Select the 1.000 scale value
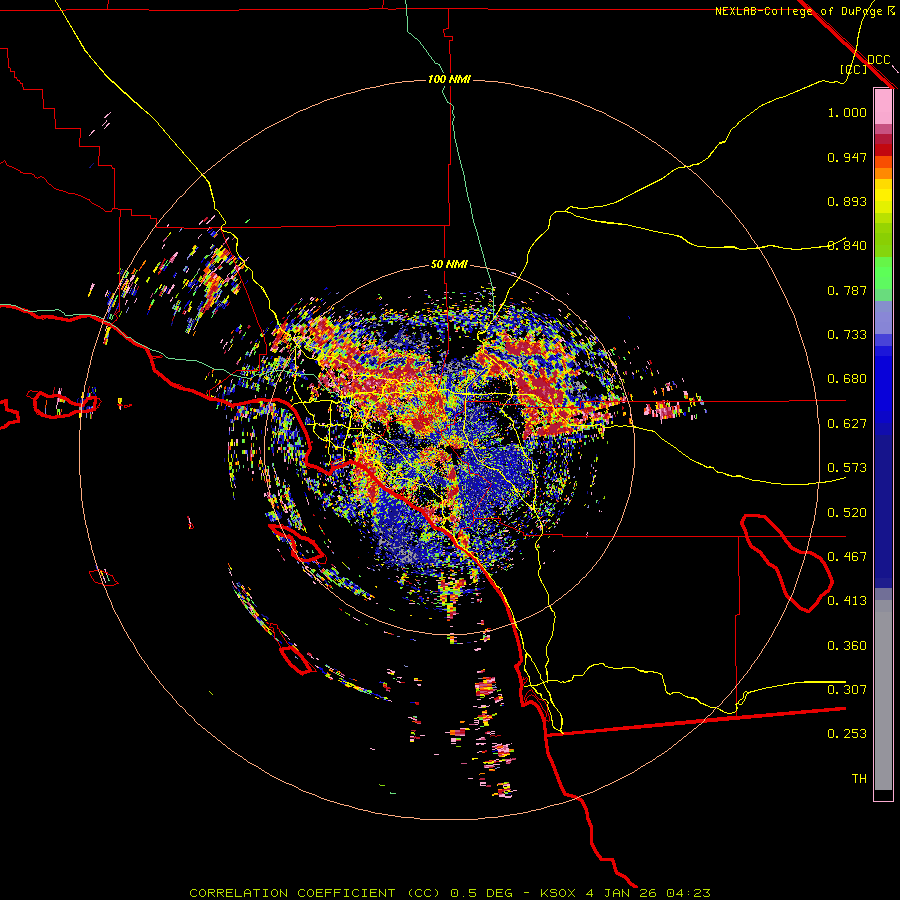 (847, 112)
